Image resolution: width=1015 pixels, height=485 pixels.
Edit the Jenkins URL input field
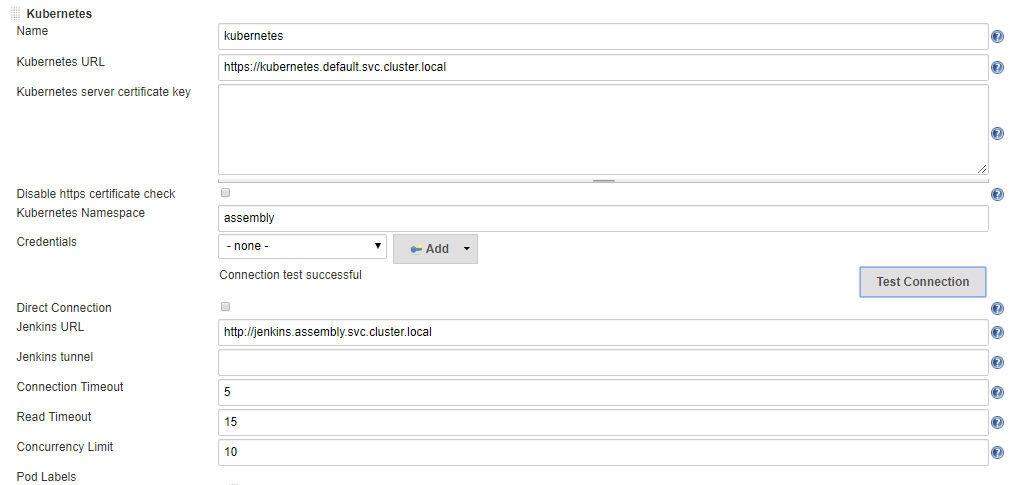(603, 332)
